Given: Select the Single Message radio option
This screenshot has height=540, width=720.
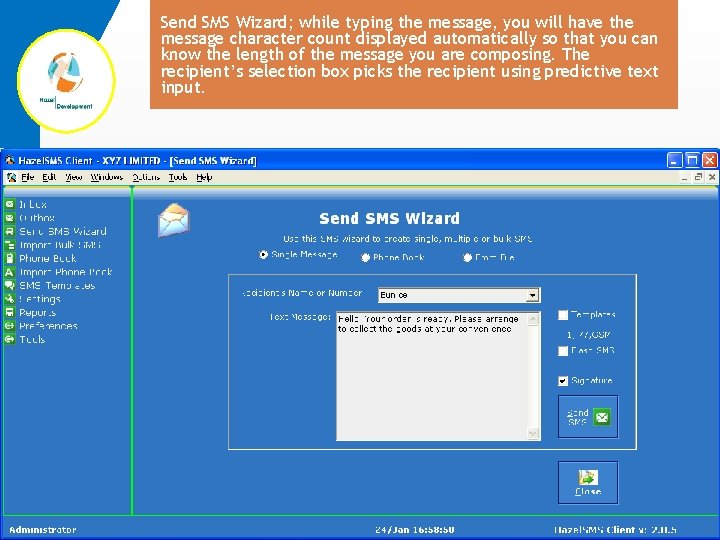Looking at the screenshot, I should (x=263, y=254).
